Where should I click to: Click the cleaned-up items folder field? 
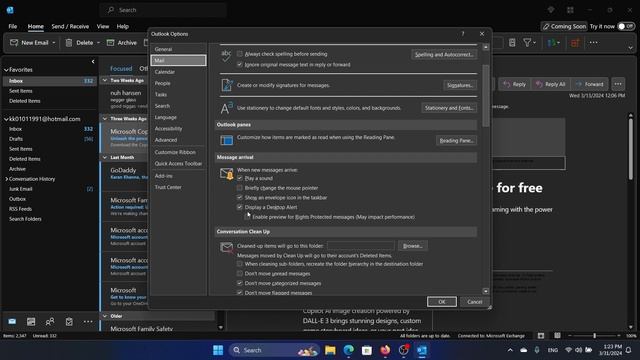click(361, 246)
